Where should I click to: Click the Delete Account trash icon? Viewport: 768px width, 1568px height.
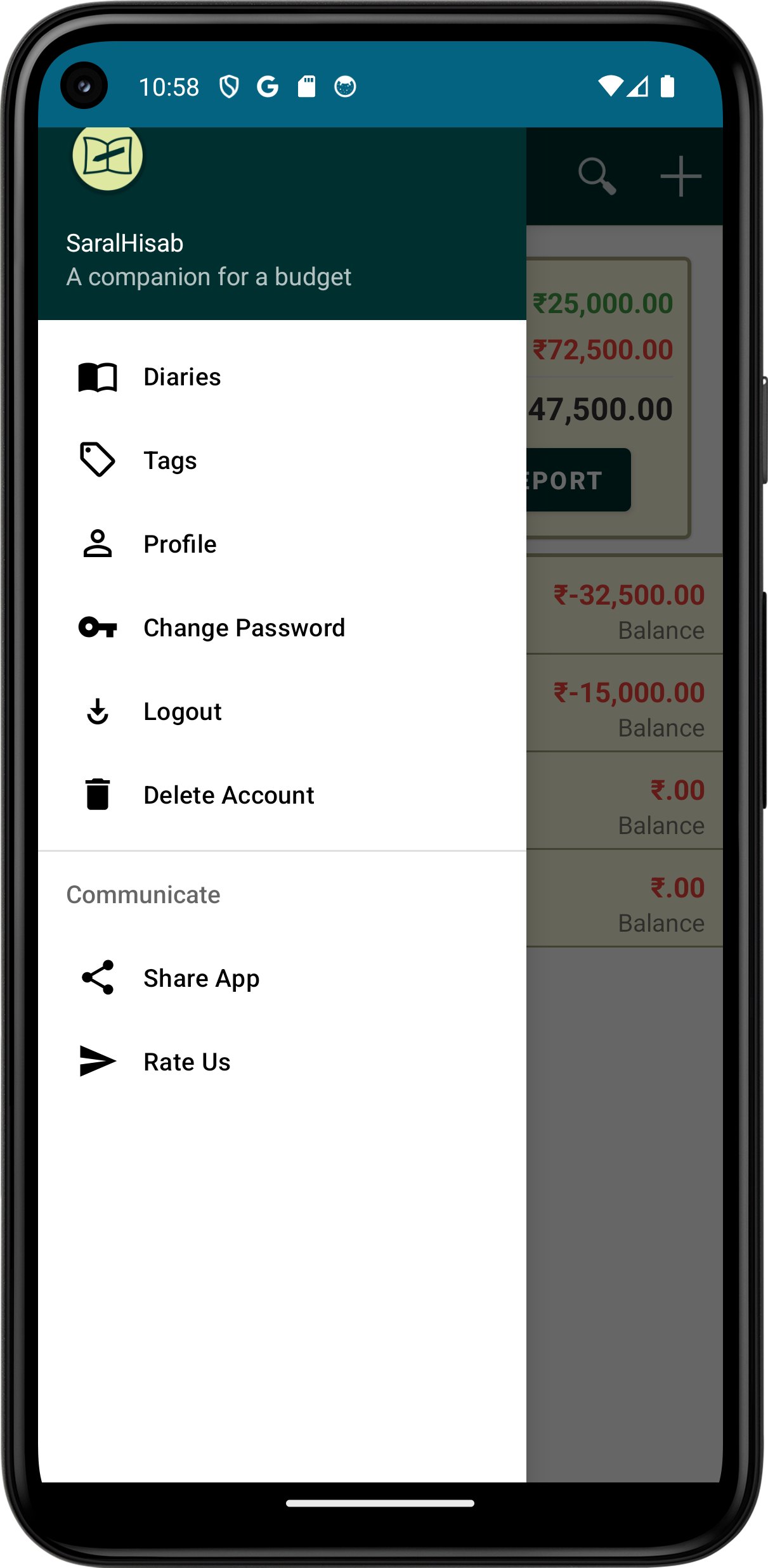[98, 795]
